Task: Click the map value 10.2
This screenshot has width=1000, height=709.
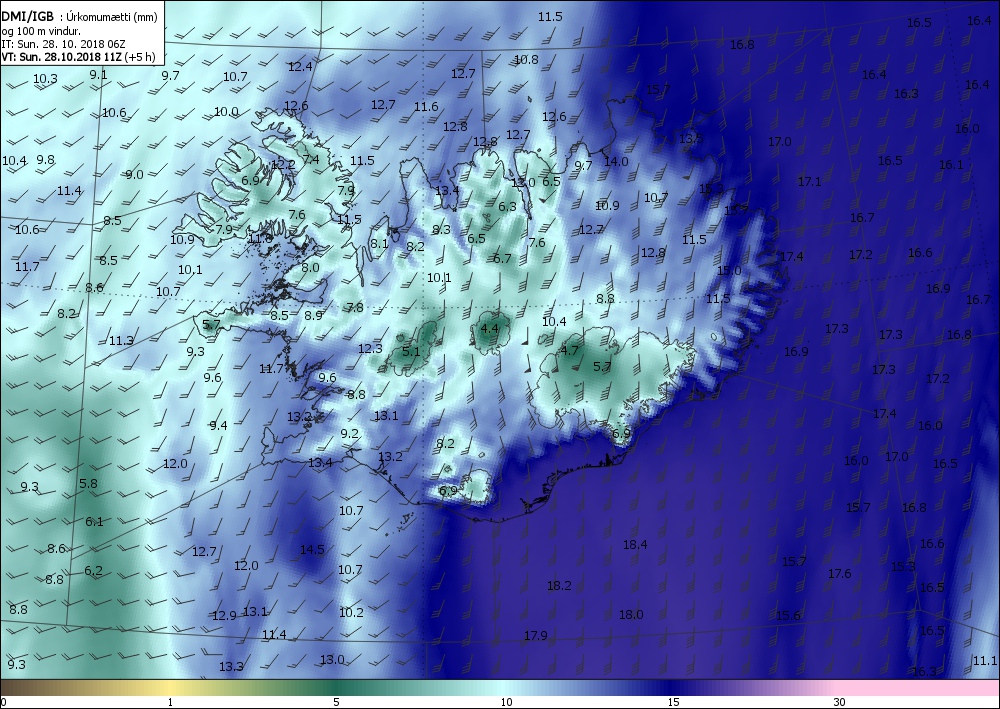Action: click(x=351, y=612)
